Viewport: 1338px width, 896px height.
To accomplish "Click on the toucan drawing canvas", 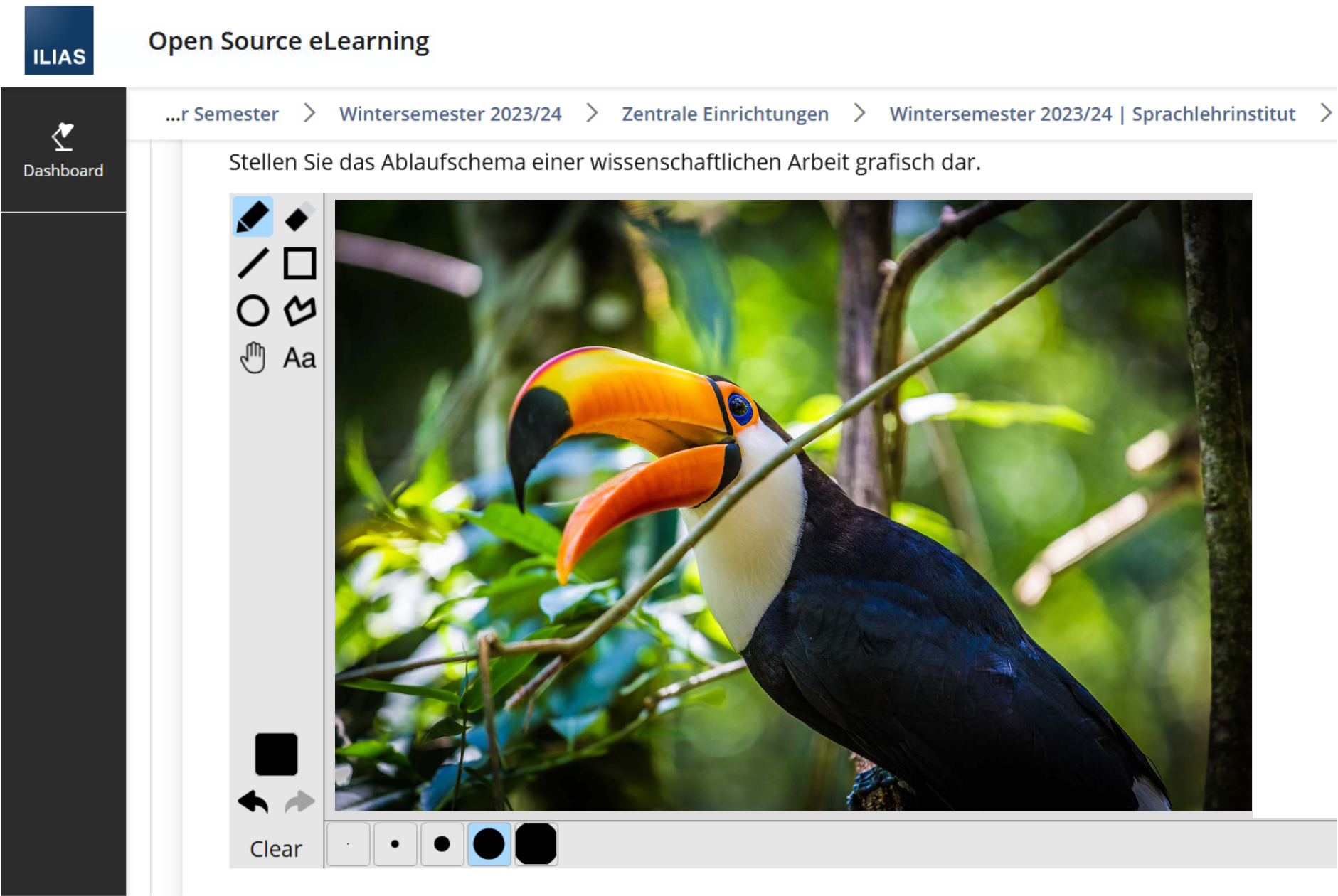I will (x=793, y=505).
